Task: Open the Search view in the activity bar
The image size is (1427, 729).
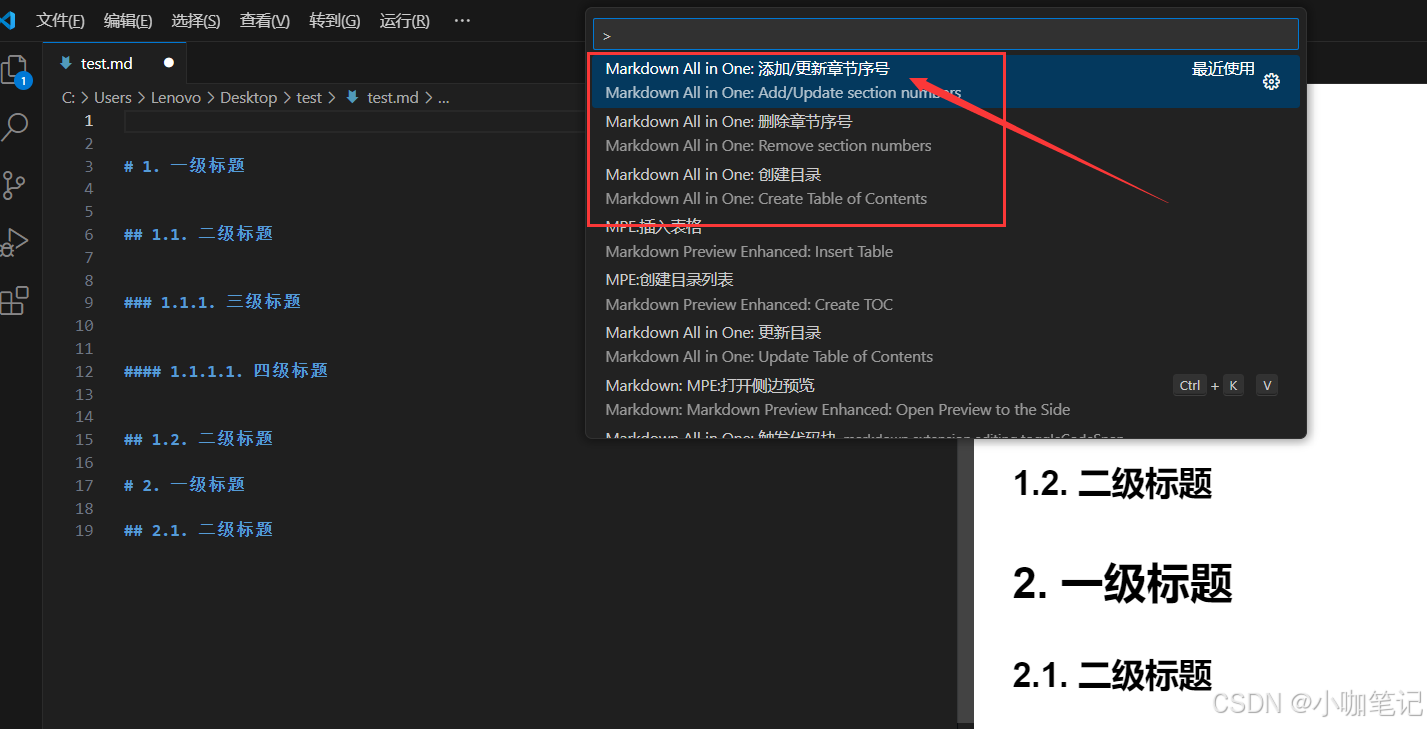Action: [15, 128]
